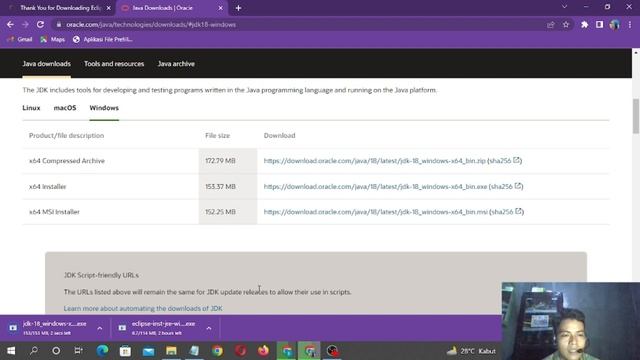Open Tools and resources nav item
Viewport: 640px width, 360px height.
(114, 64)
